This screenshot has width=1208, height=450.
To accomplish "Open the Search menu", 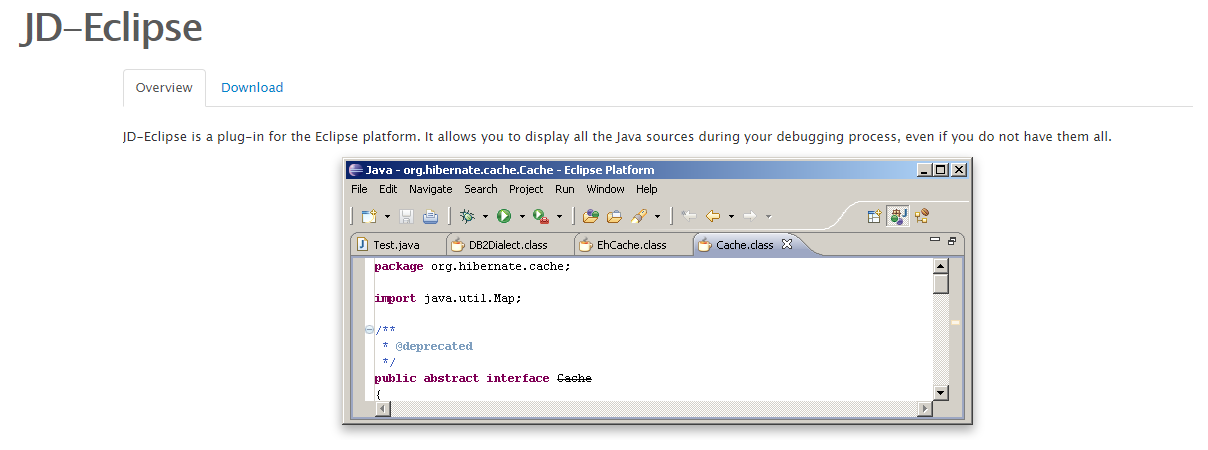I will point(480,189).
